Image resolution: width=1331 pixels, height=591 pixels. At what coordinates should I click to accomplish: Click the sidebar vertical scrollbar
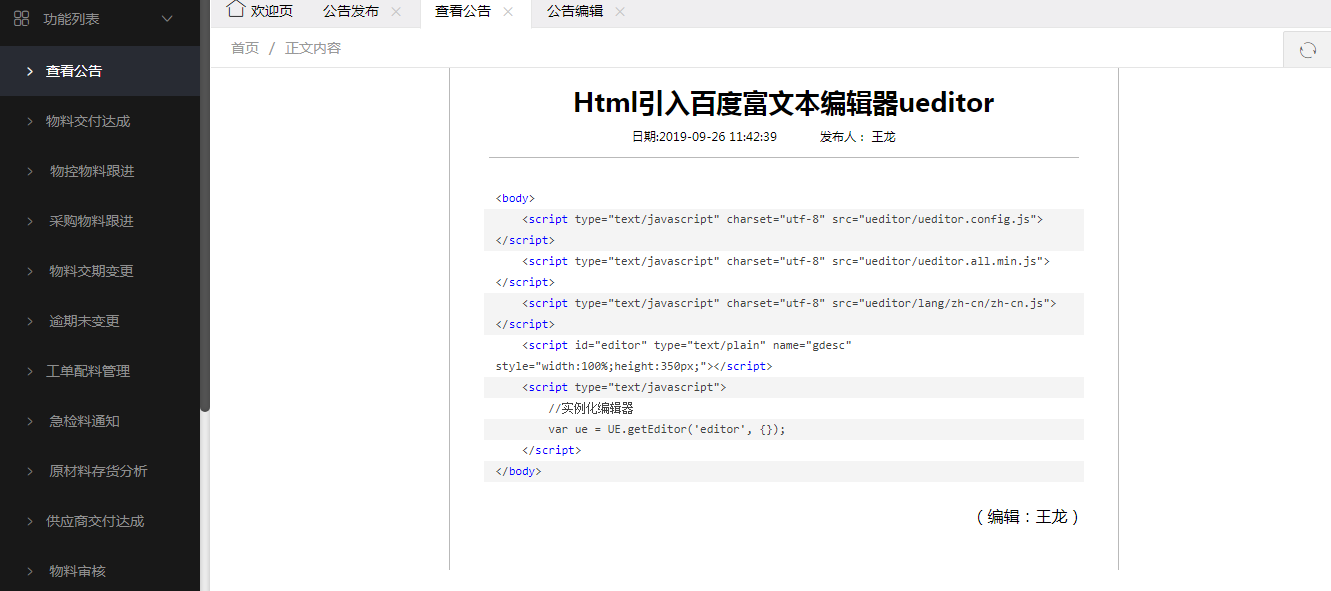pos(205,200)
